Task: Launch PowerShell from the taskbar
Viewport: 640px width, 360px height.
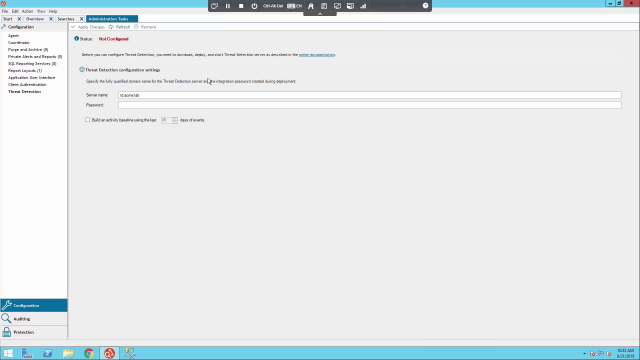Action: [48, 353]
